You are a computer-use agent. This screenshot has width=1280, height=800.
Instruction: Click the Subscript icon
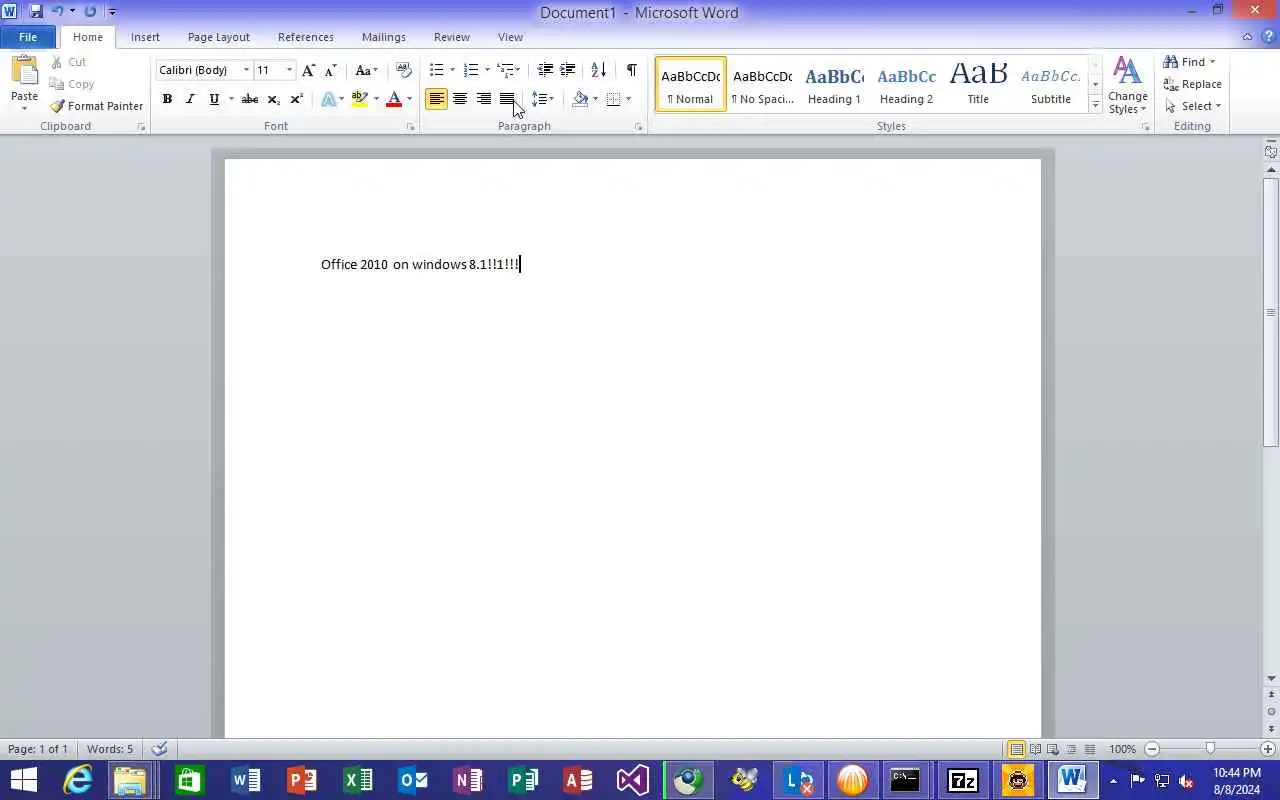coord(273,99)
